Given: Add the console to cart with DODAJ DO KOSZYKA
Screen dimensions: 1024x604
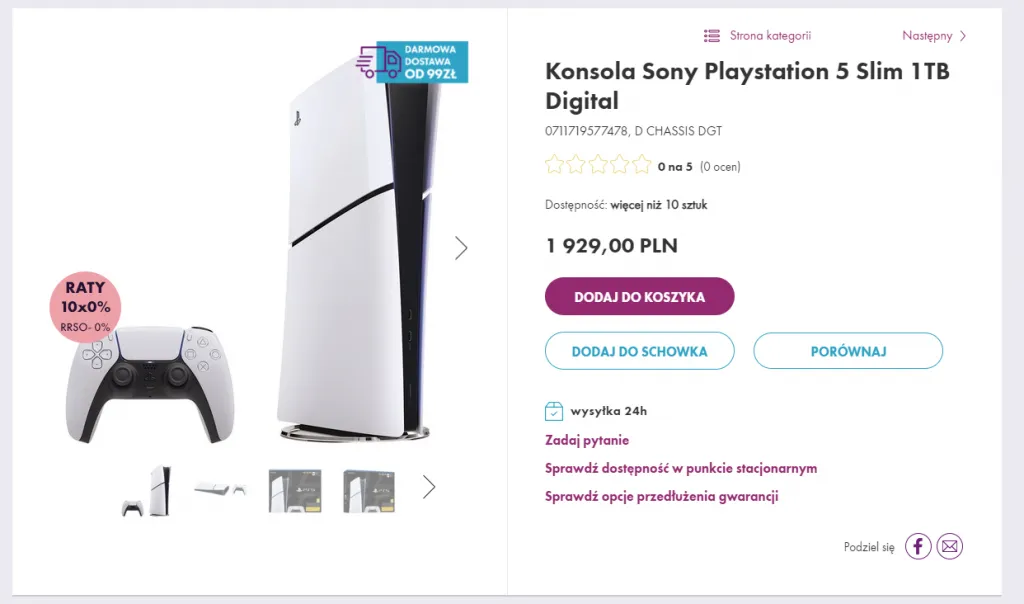Looking at the screenshot, I should [639, 296].
